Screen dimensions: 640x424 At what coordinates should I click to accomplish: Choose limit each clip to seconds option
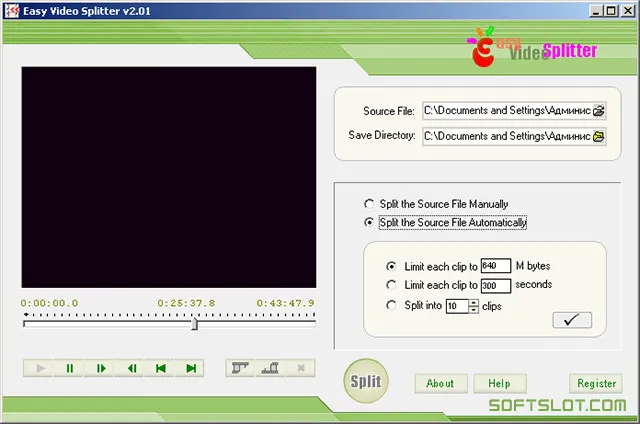pyautogui.click(x=391, y=285)
